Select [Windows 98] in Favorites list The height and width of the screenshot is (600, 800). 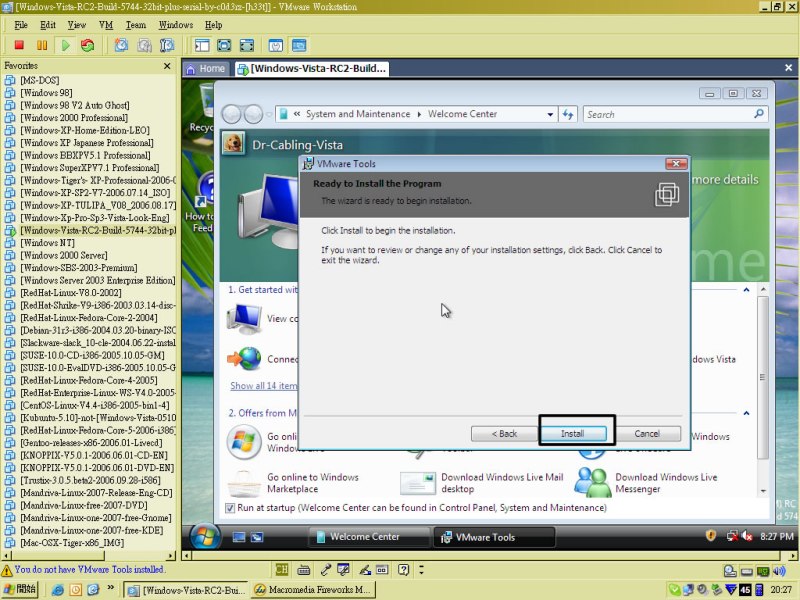tap(46, 93)
